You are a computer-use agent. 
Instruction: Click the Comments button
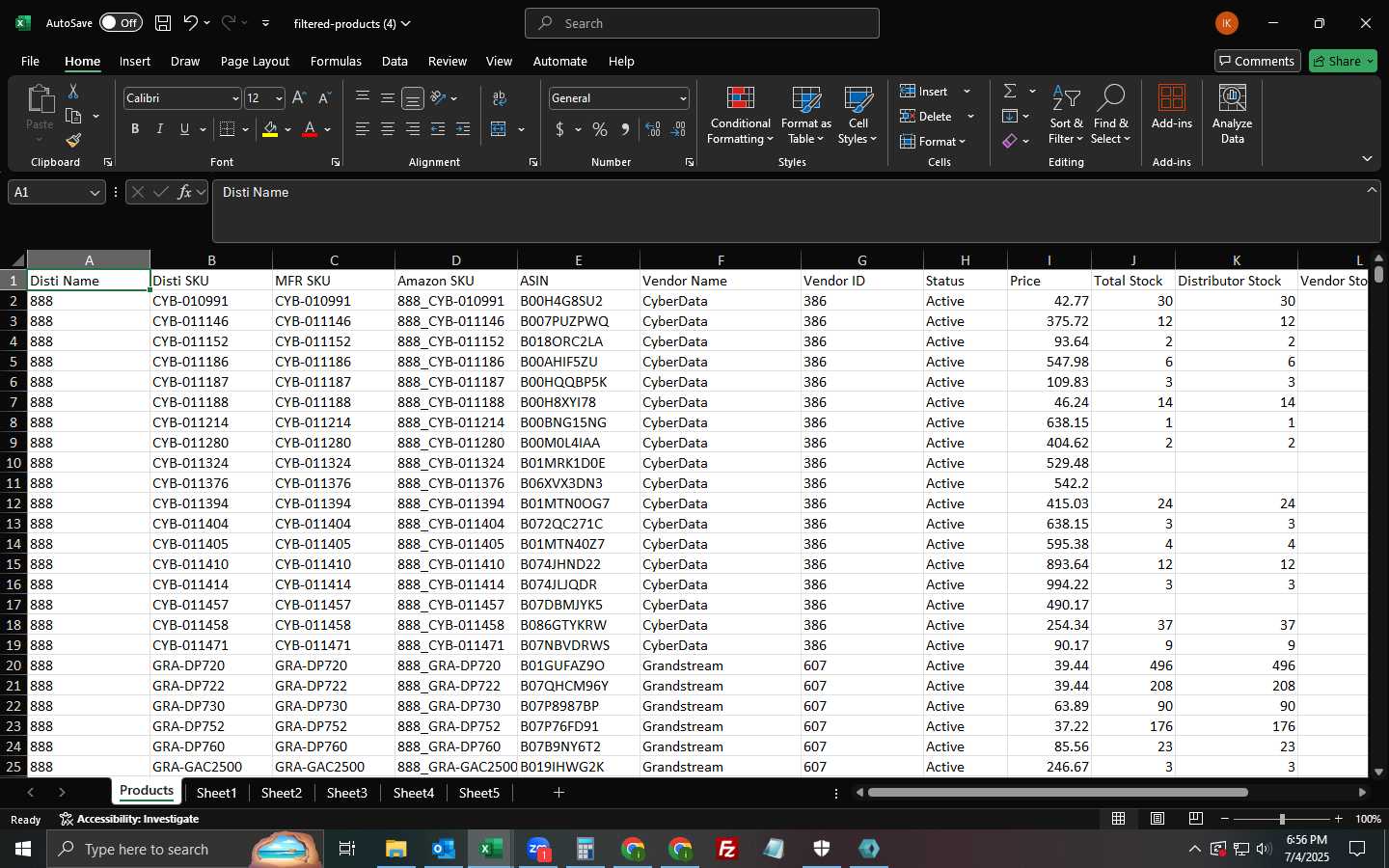(x=1258, y=61)
